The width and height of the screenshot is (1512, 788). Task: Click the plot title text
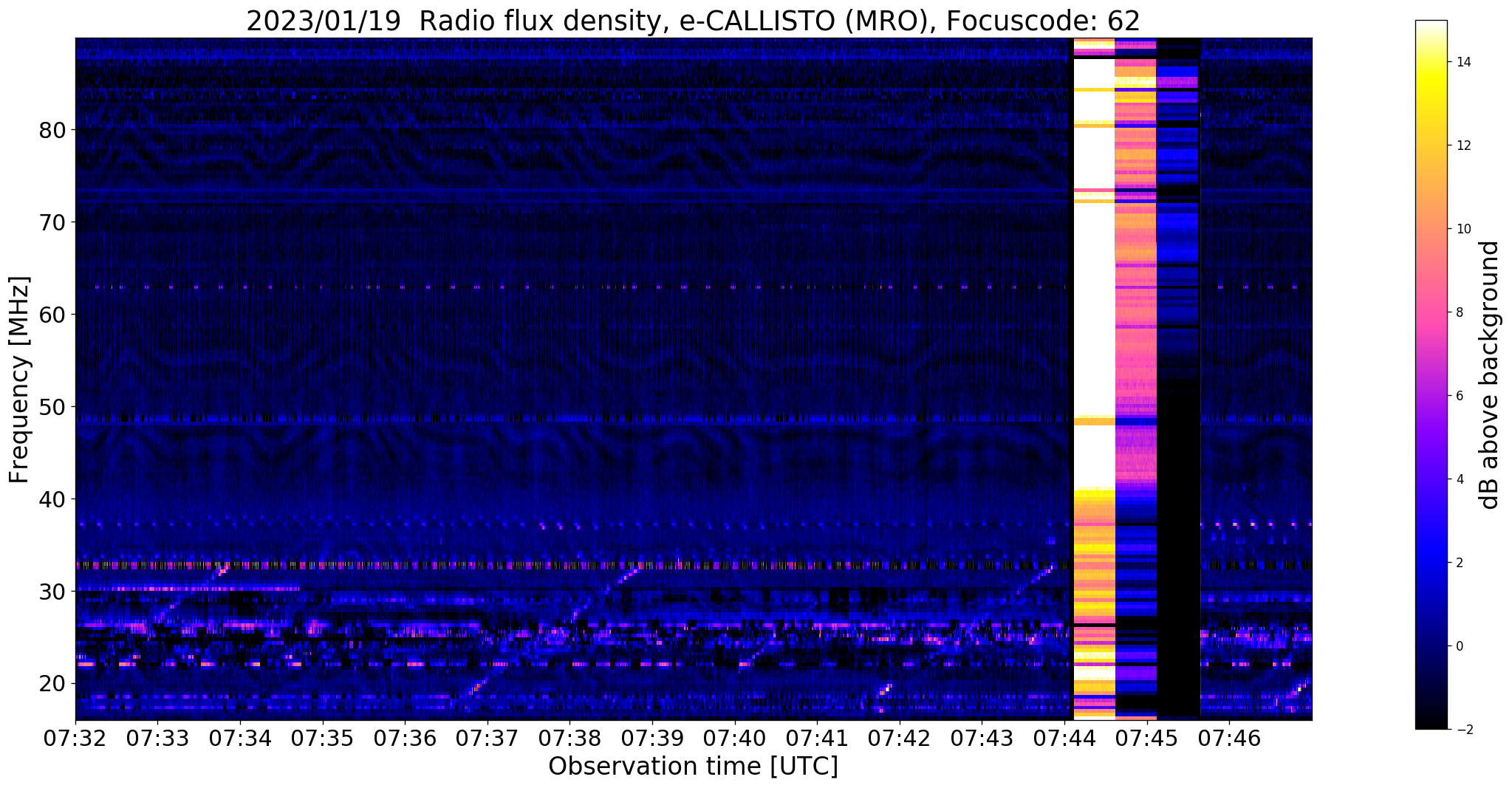coord(693,20)
